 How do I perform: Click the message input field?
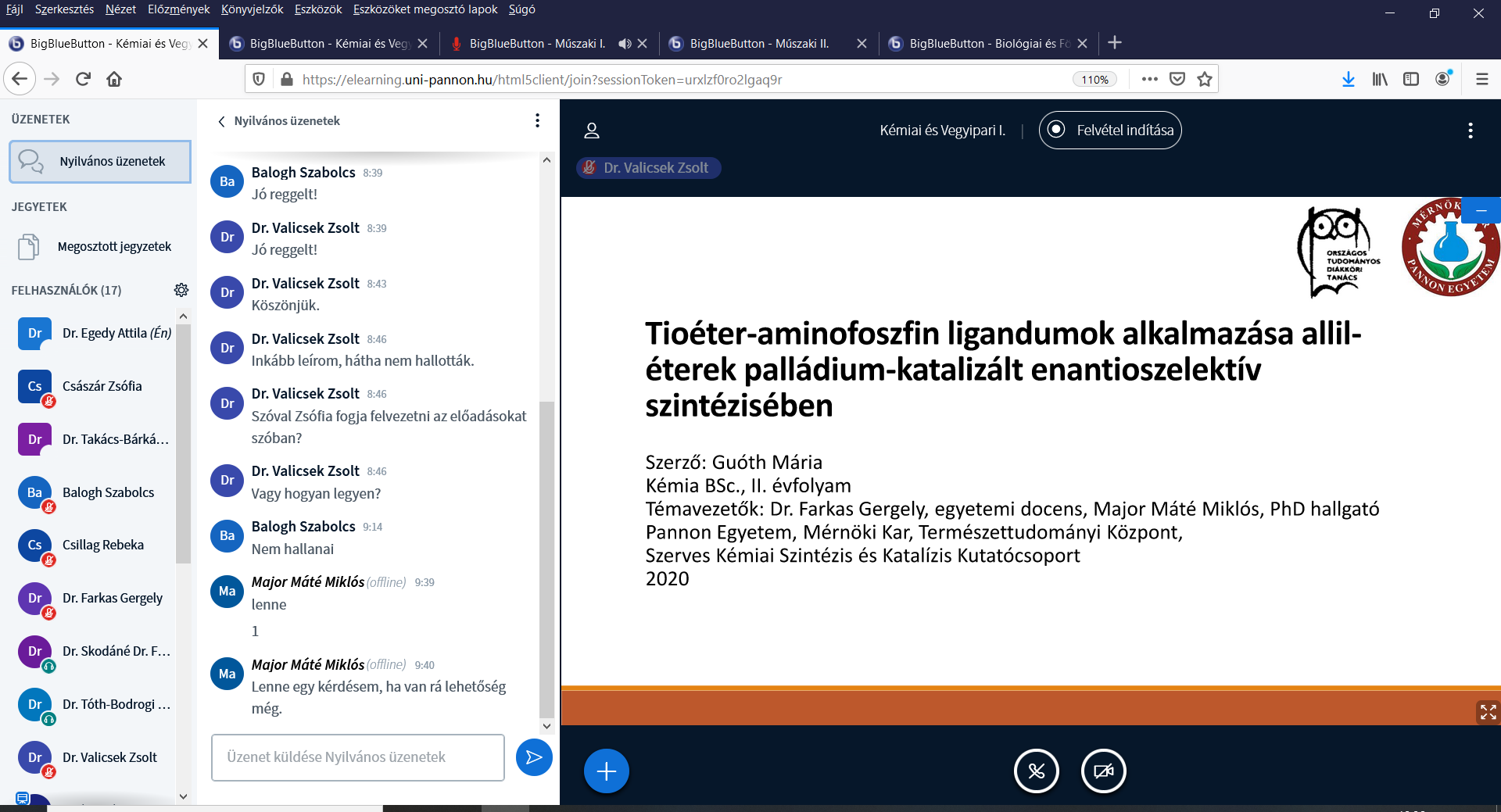coord(358,757)
